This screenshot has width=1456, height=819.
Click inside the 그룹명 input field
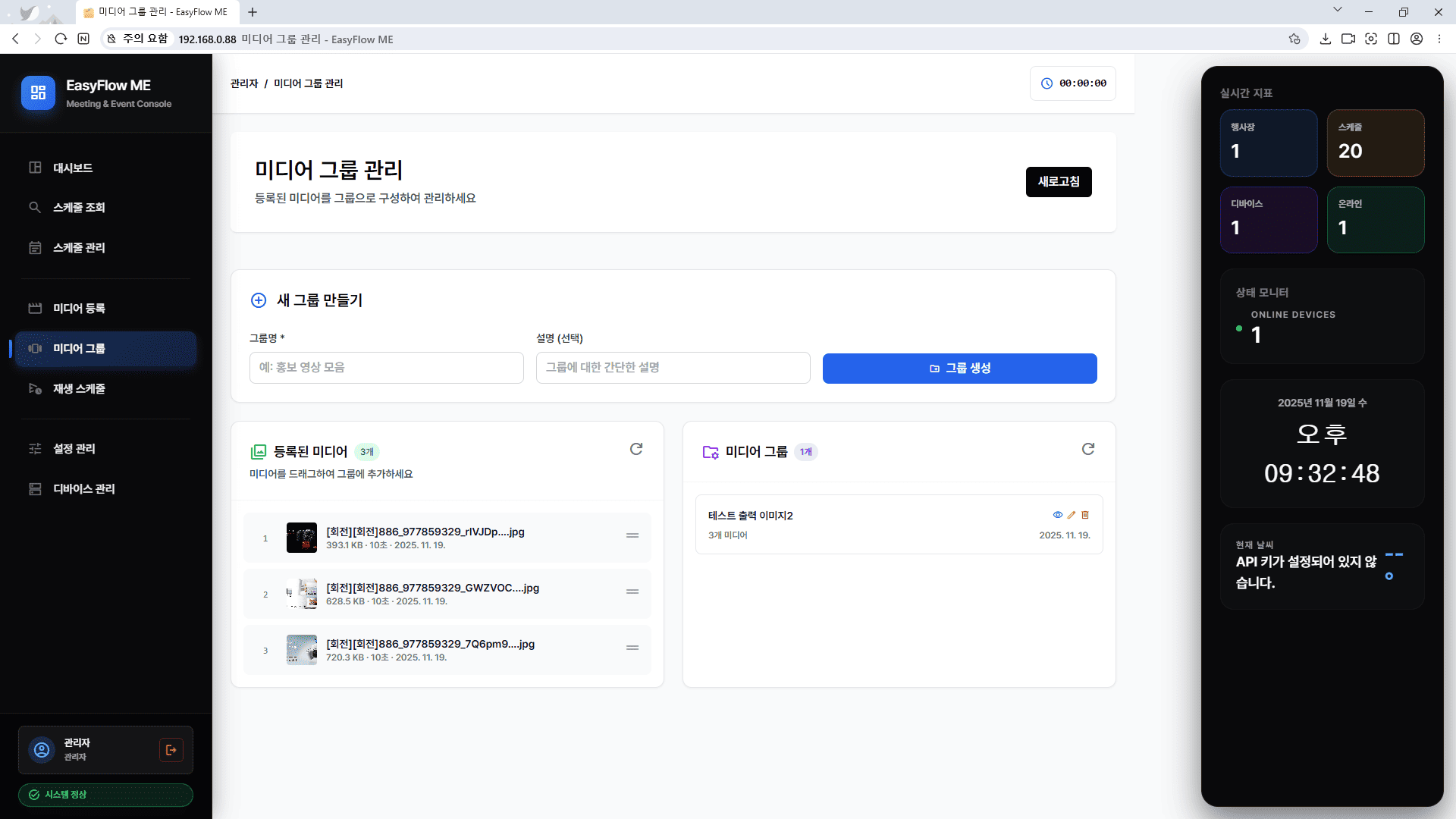[x=386, y=368]
